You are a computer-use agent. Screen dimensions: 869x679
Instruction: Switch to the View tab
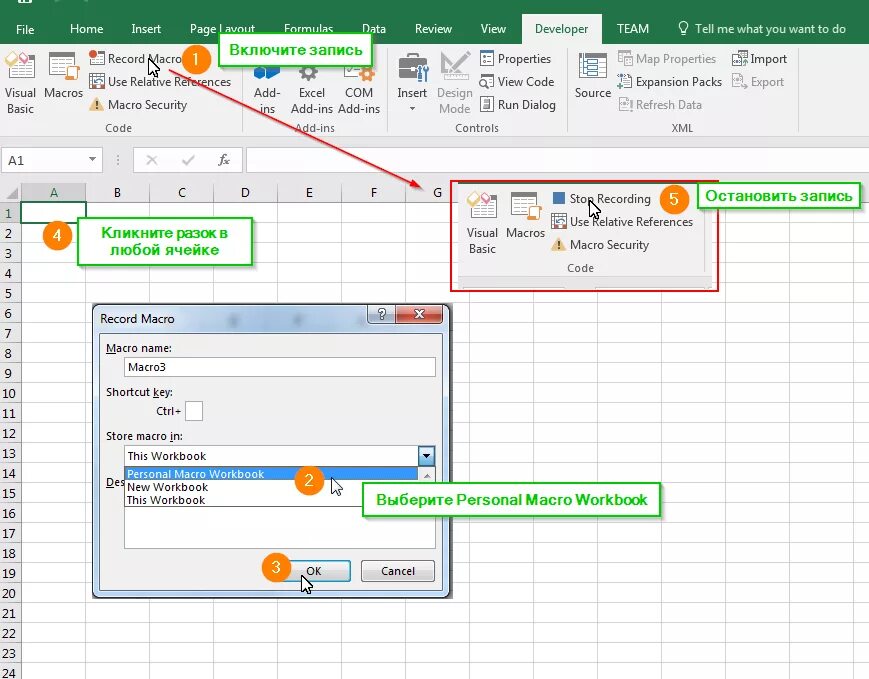coord(493,29)
